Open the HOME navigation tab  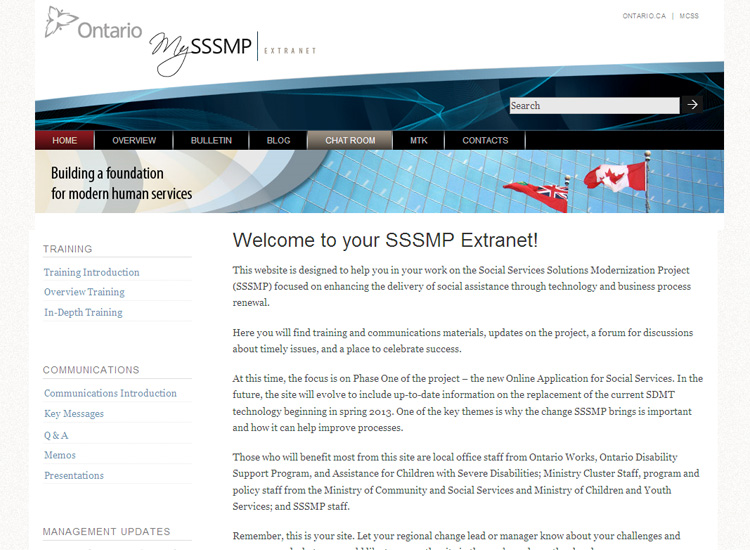tap(65, 141)
